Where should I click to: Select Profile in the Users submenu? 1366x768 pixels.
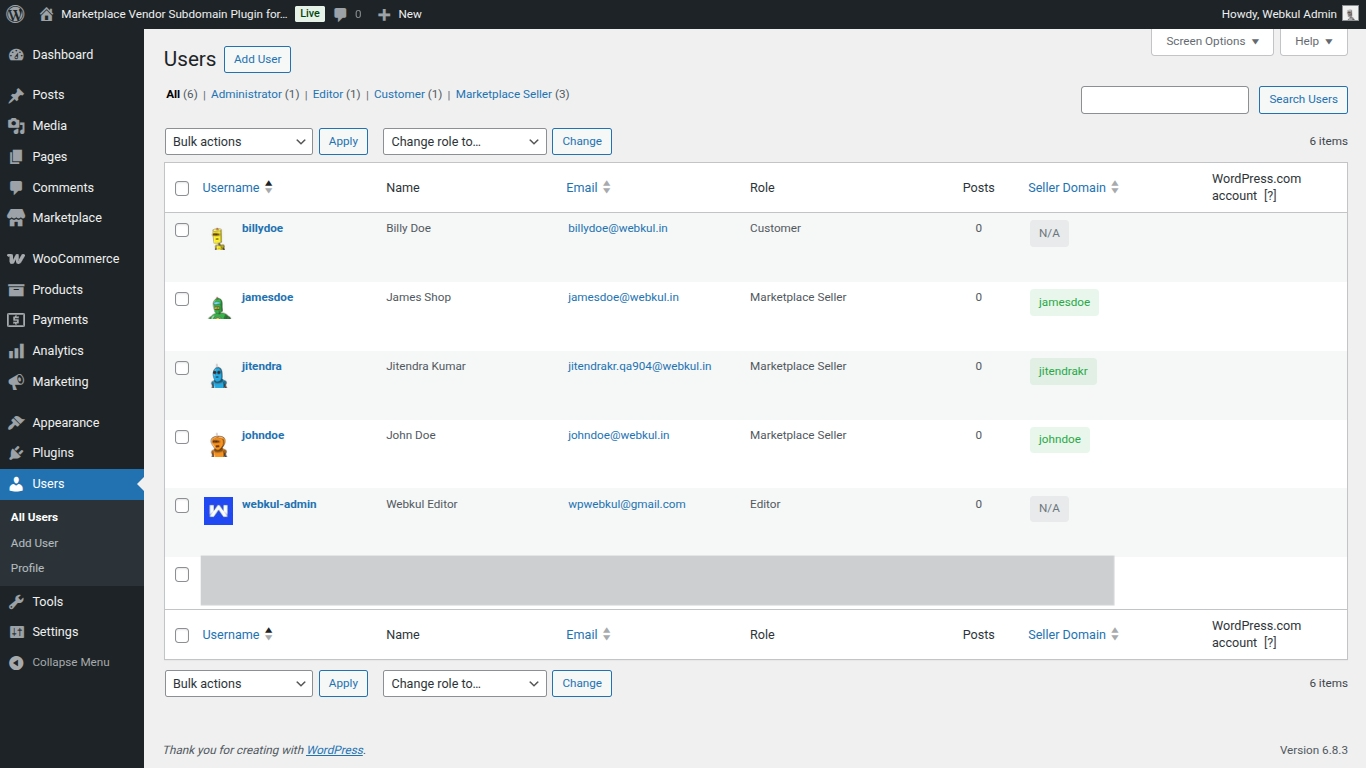coord(27,567)
